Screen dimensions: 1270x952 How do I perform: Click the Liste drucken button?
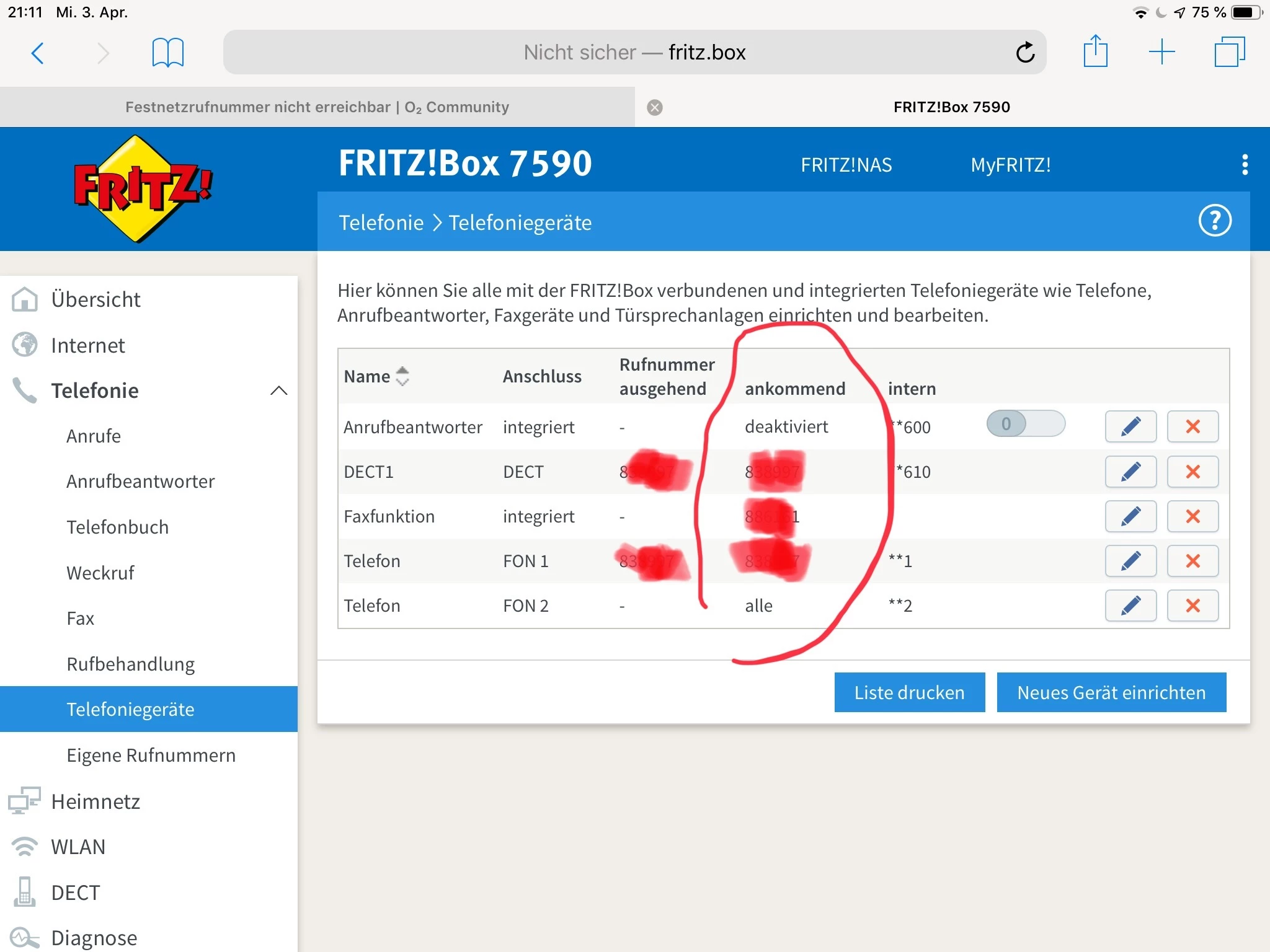[x=909, y=692]
